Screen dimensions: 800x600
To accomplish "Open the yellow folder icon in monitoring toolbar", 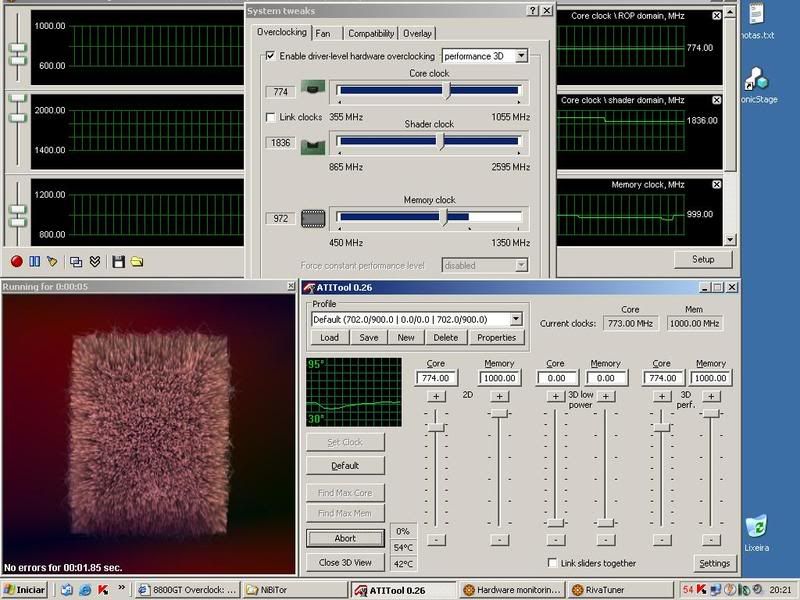I will click(137, 262).
